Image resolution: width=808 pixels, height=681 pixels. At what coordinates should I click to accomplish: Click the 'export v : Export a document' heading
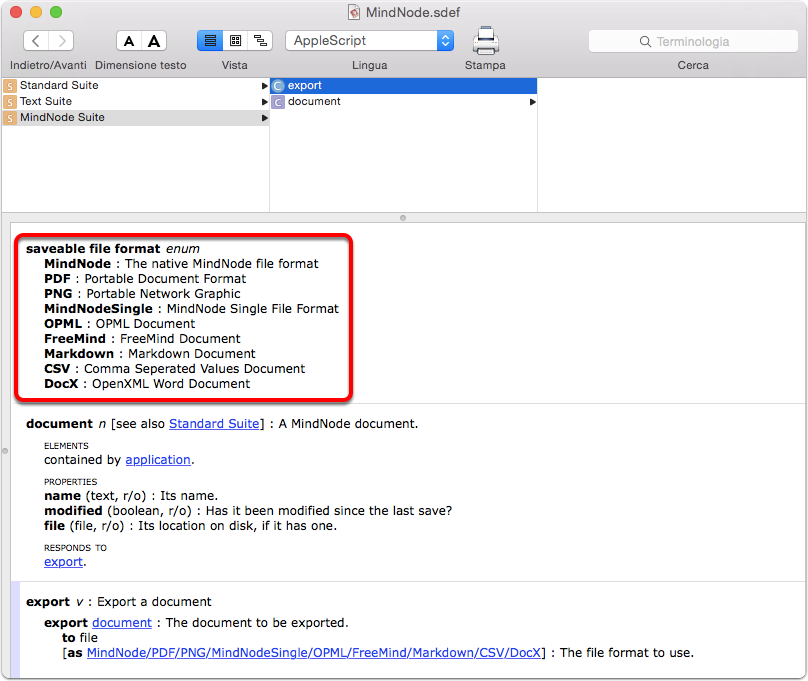click(119, 602)
